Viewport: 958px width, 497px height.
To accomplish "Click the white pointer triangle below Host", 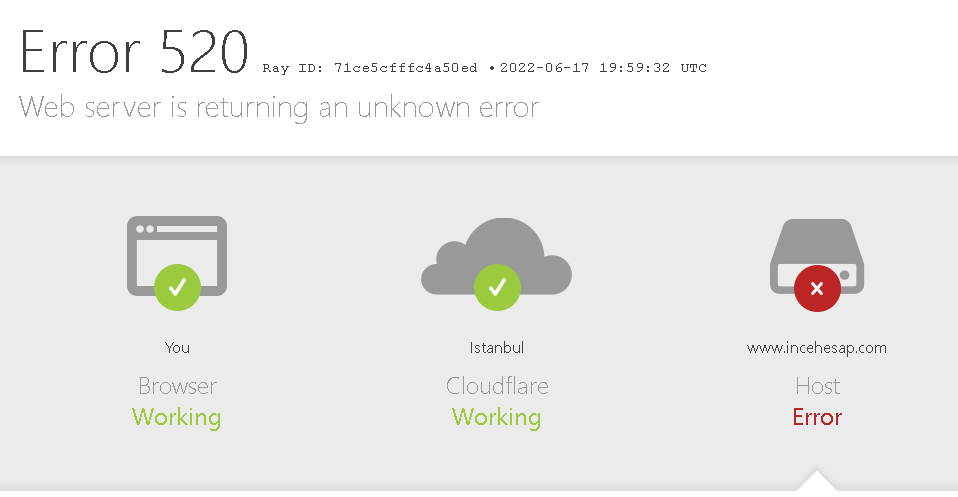I will click(x=817, y=480).
